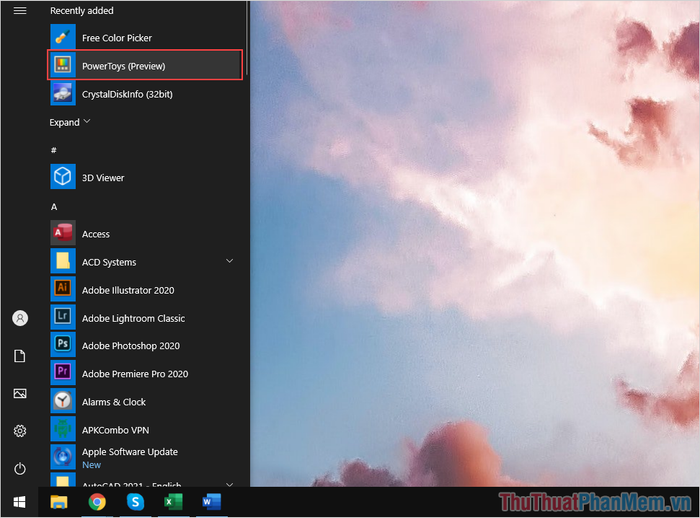700x518 pixels.
Task: Click the Adobe Illustrator 2020 Ai icon
Action: (63, 289)
